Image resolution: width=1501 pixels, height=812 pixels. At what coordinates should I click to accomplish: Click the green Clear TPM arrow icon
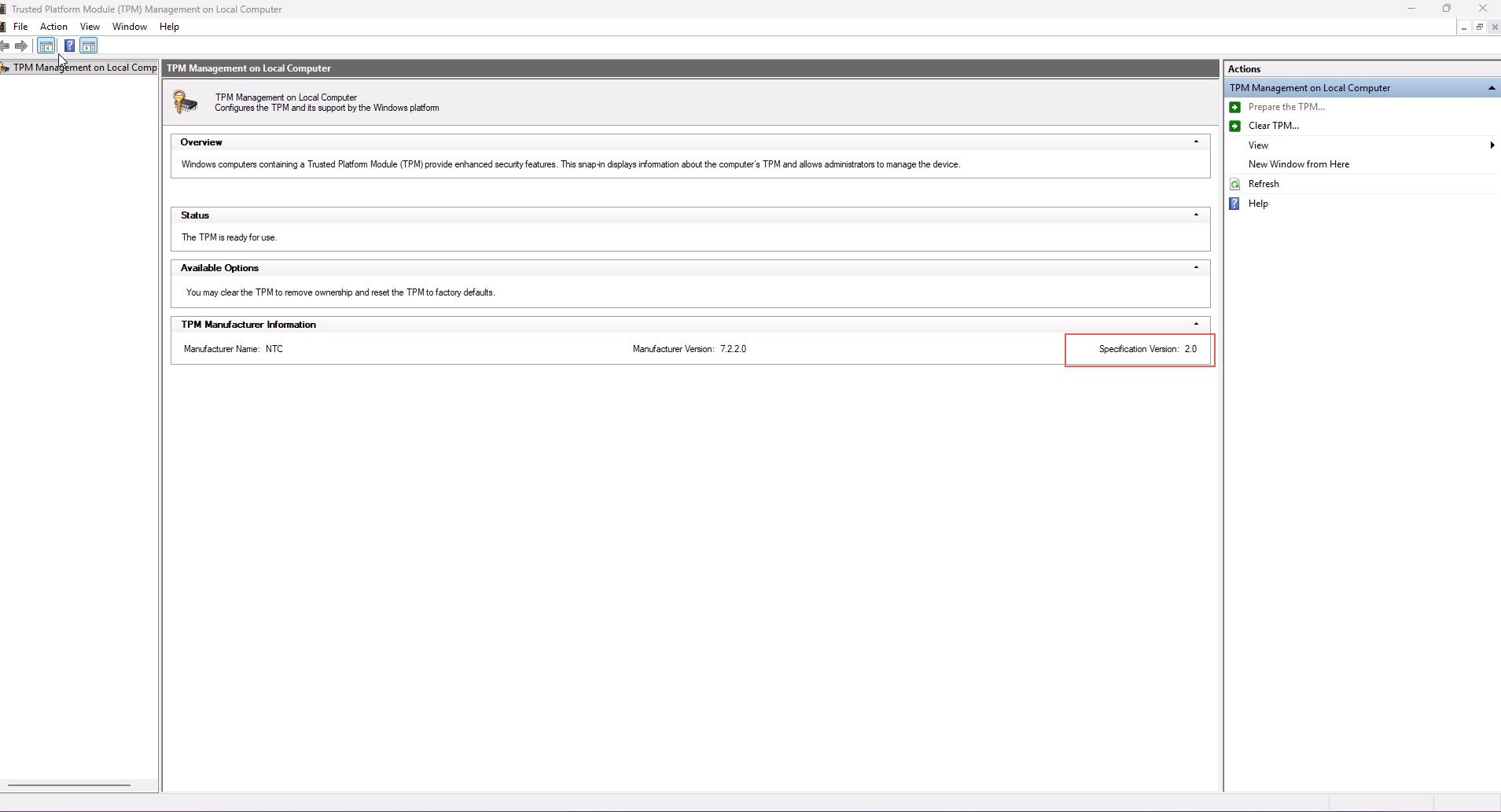click(x=1234, y=126)
